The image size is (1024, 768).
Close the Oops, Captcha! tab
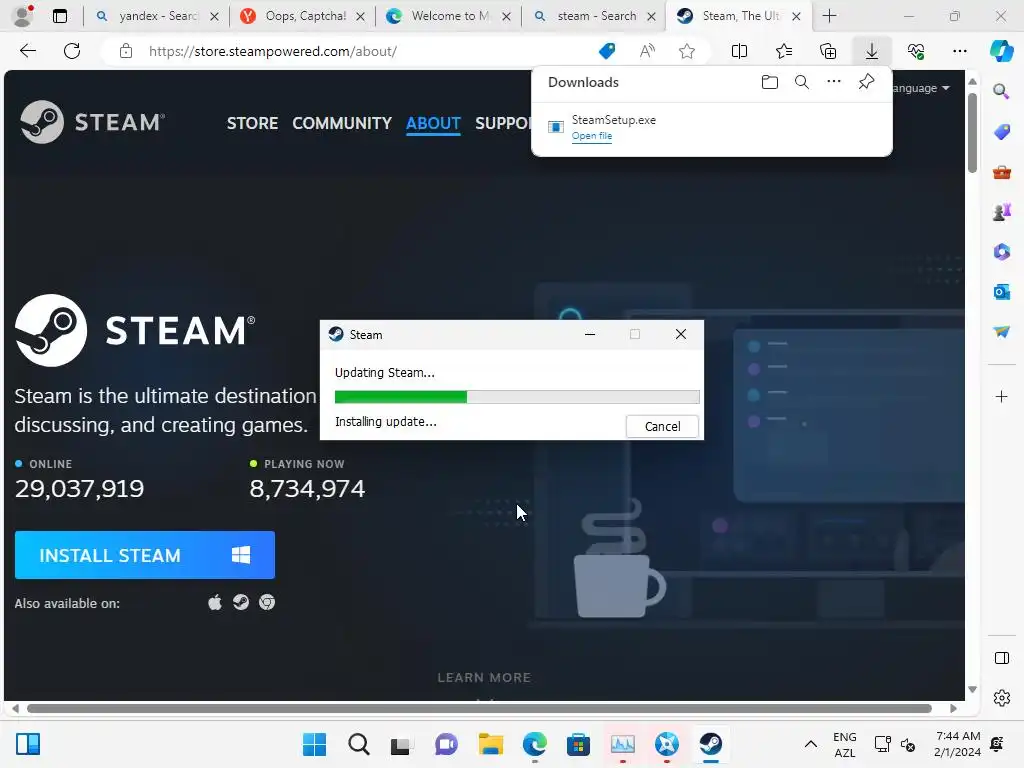[360, 17]
